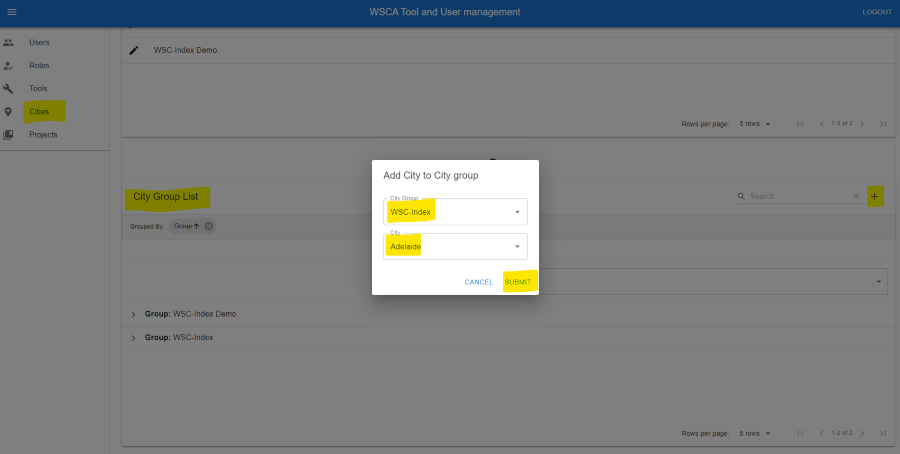Expand the Group: WSC-Index row
The width and height of the screenshot is (900, 454).
coord(133,338)
